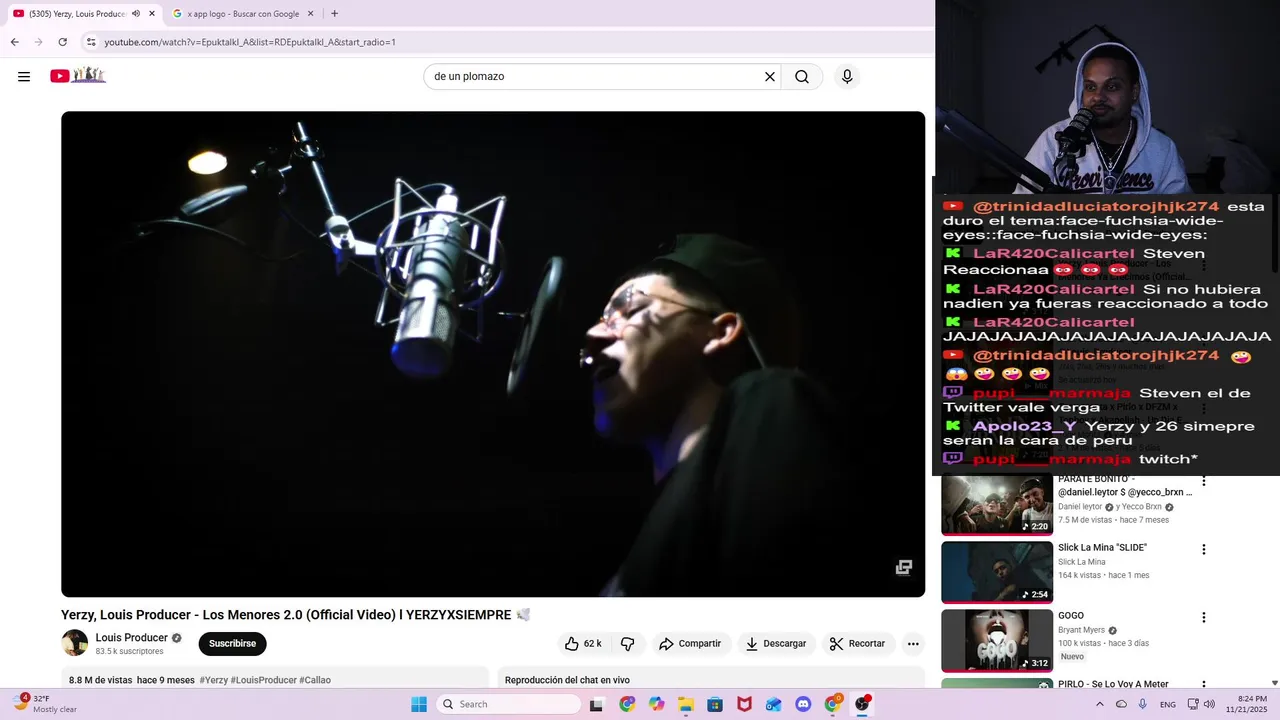
Task: Reload the page with refresh icon
Action: (x=62, y=42)
